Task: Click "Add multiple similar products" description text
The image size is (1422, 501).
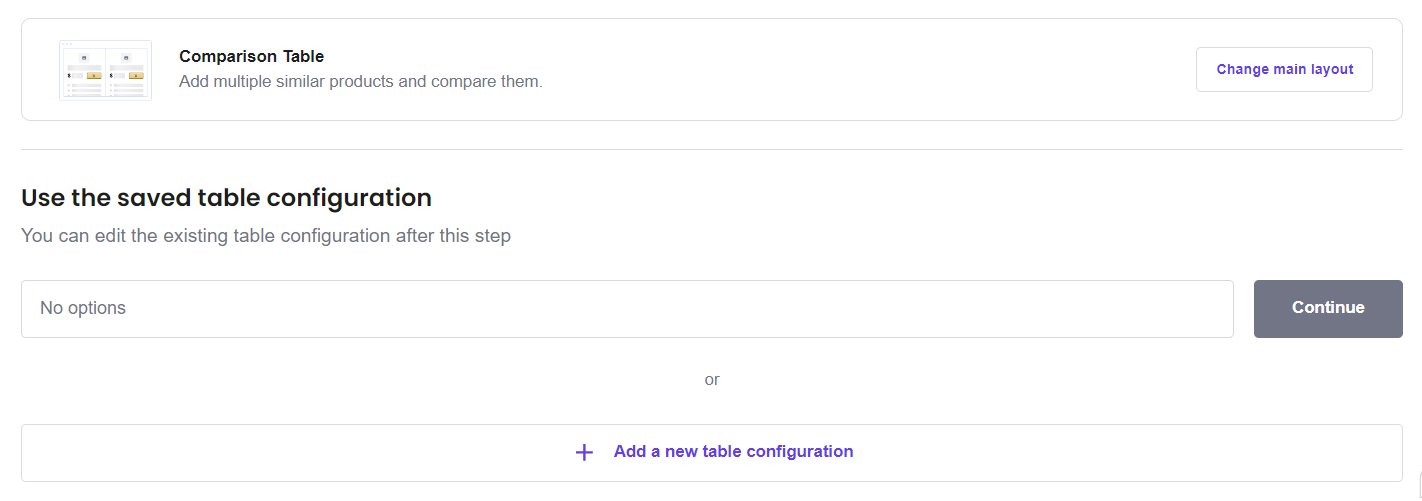Action: click(x=360, y=81)
